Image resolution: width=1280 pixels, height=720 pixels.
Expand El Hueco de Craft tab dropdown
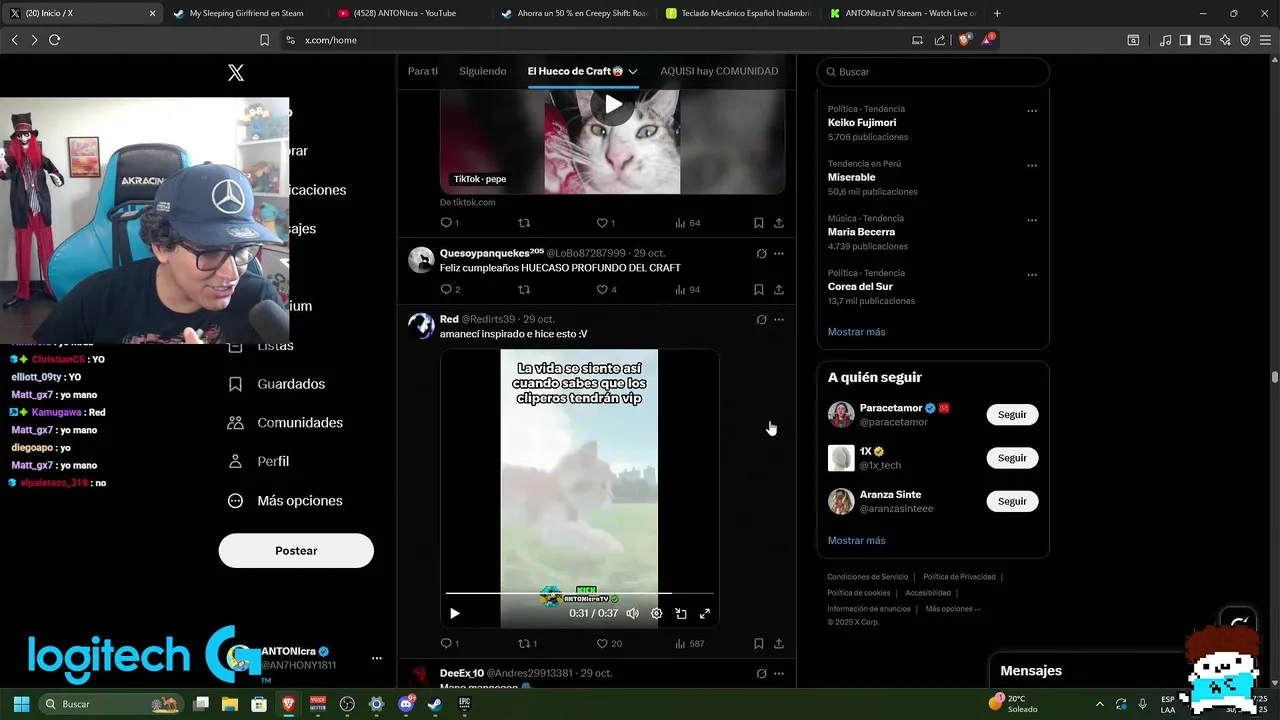tap(633, 72)
